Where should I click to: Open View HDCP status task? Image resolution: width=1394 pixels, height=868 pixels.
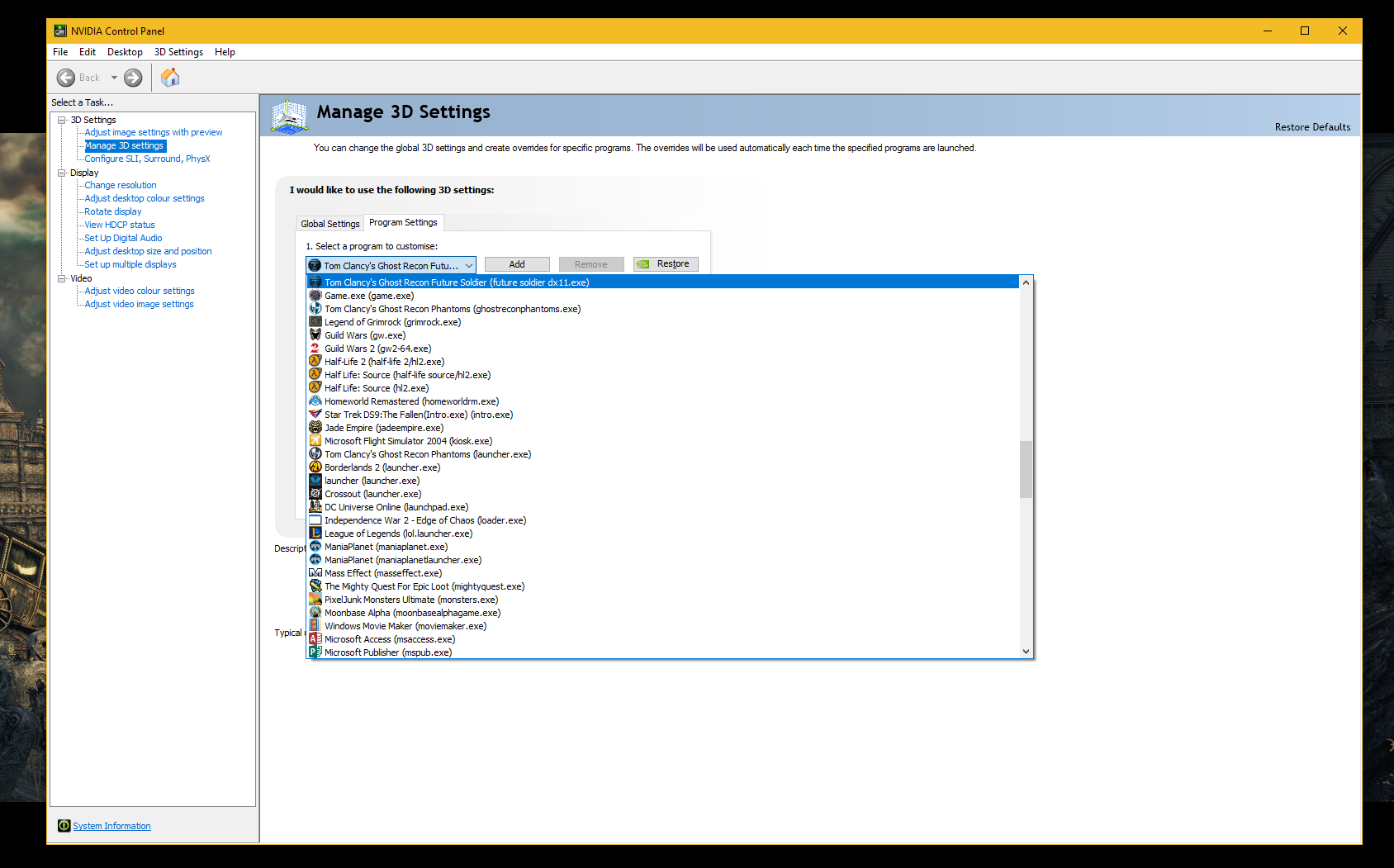click(x=120, y=225)
